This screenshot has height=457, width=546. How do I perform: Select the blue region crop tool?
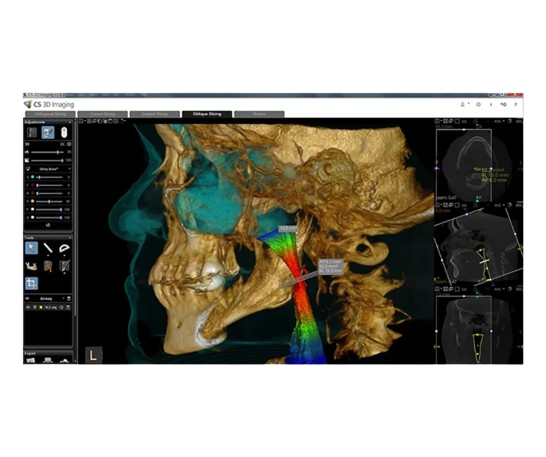(x=32, y=283)
